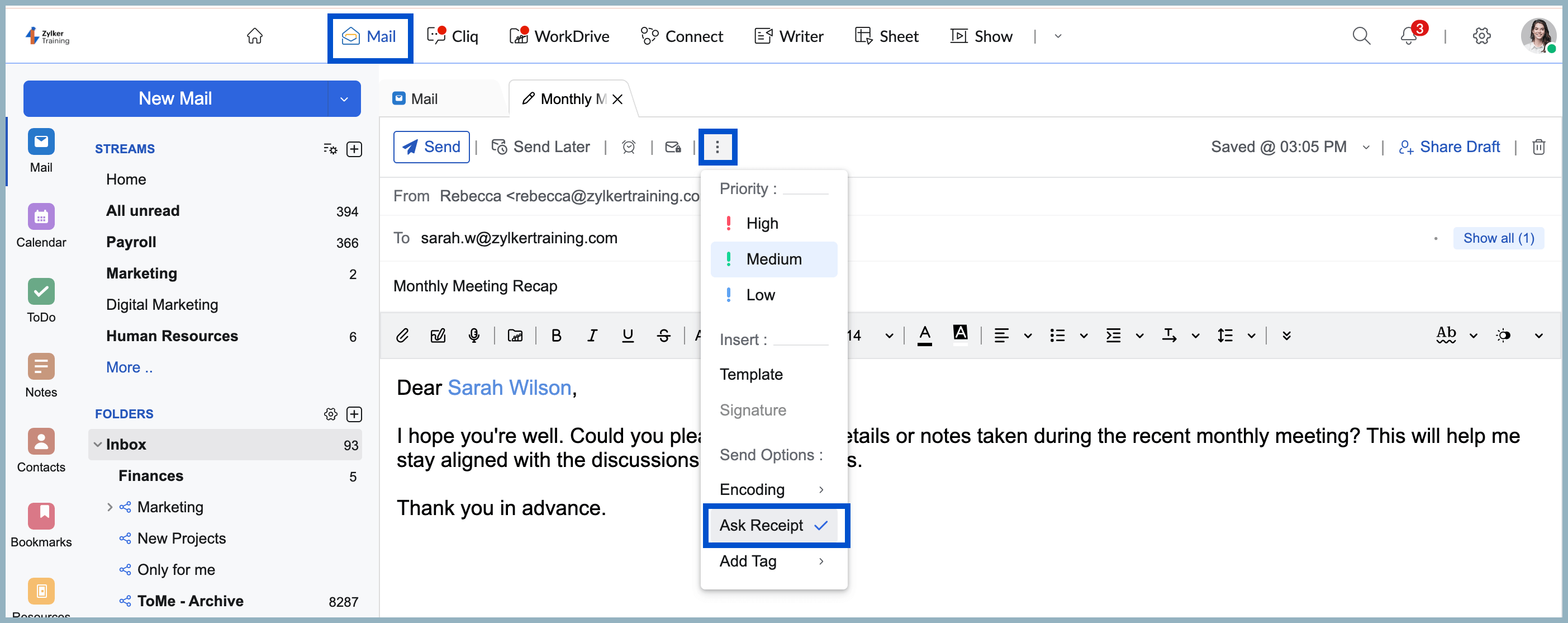
Task: Click the strikethrough formatting icon
Action: tap(663, 336)
